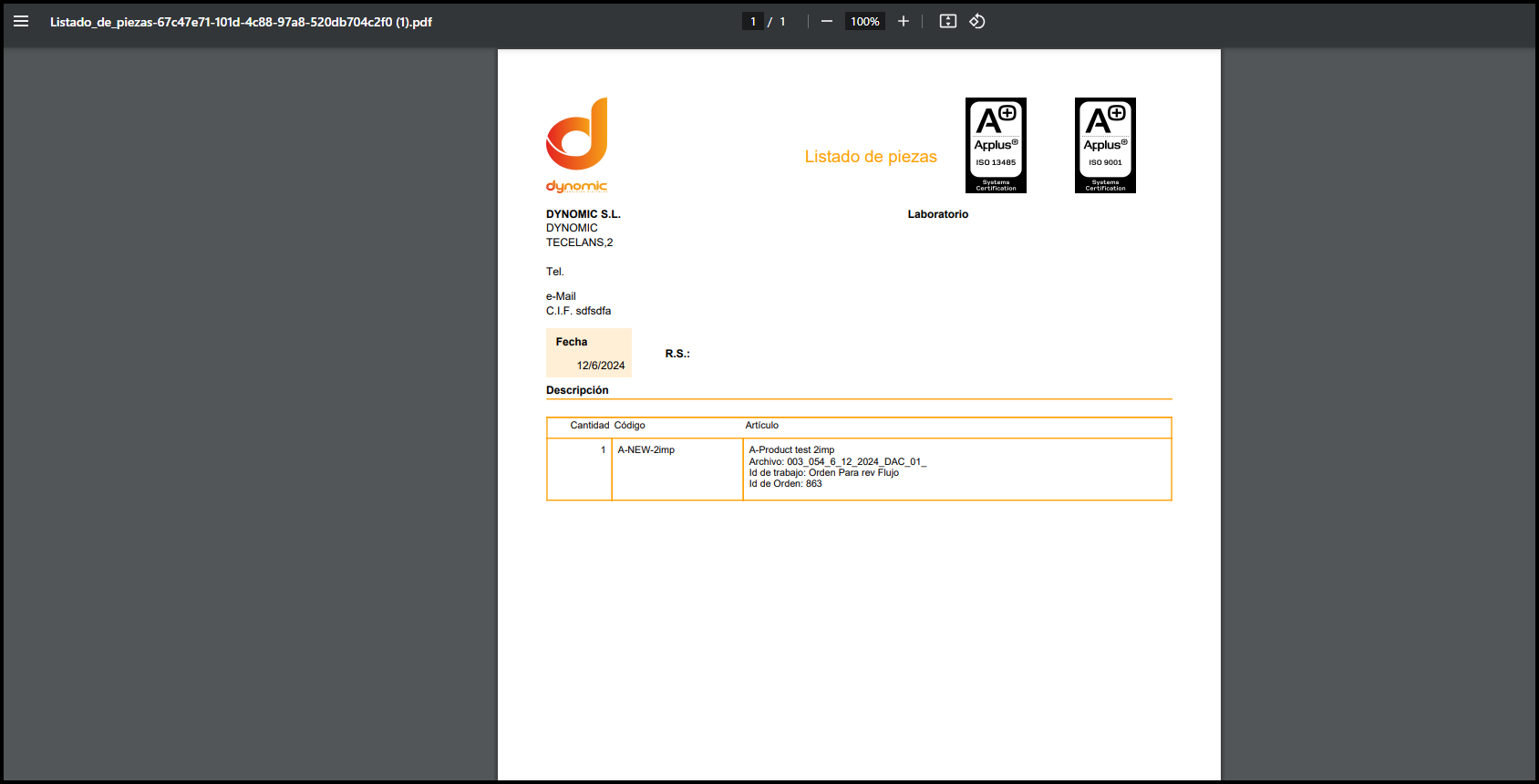
Task: Click the PDF file name in toolbar
Action: pyautogui.click(x=241, y=22)
